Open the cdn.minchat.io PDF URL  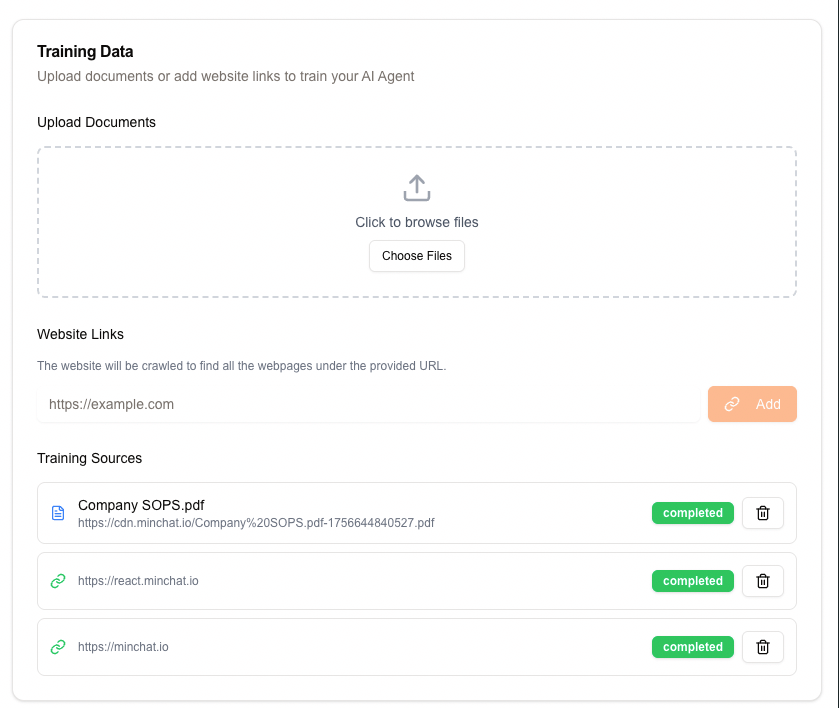coord(256,523)
